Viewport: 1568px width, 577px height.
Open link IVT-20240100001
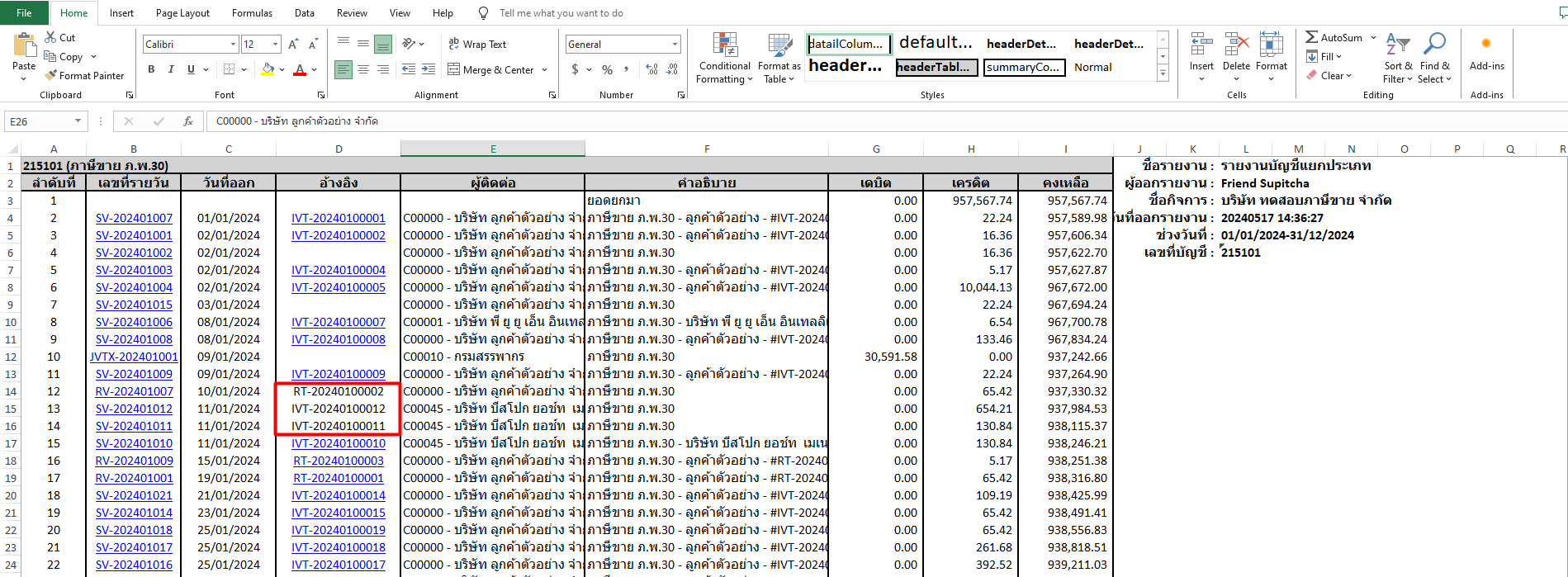[x=339, y=218]
